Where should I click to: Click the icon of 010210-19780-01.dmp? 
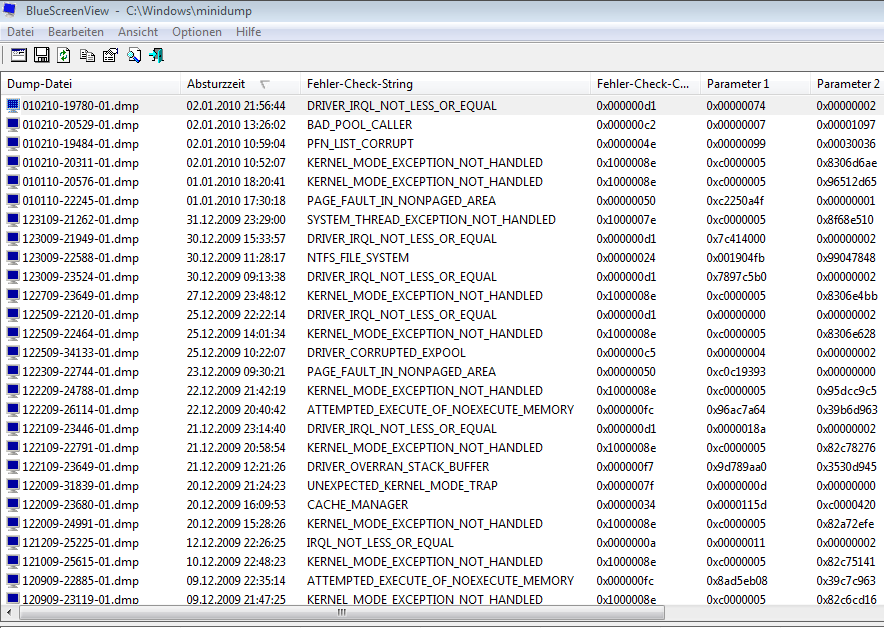click(13, 105)
